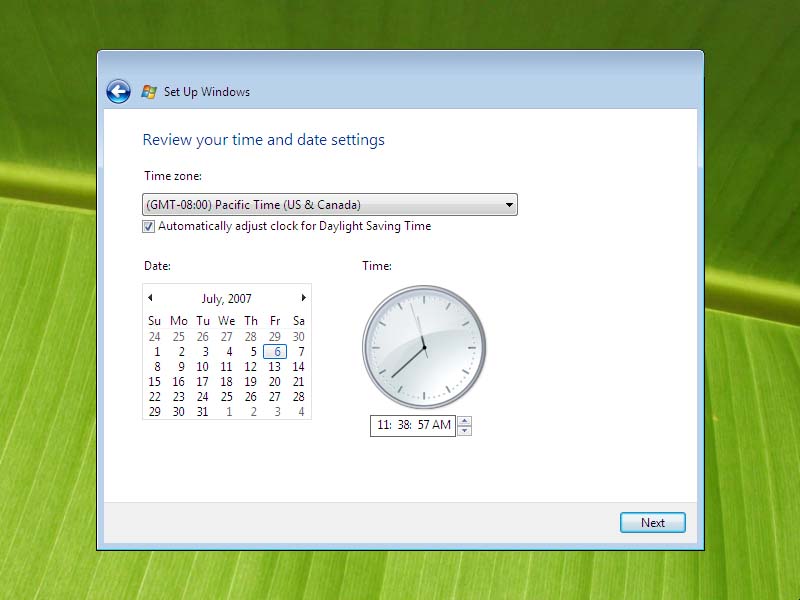Viewport: 800px width, 600px height.
Task: Select July 28 in the calendar
Action: [298, 397]
